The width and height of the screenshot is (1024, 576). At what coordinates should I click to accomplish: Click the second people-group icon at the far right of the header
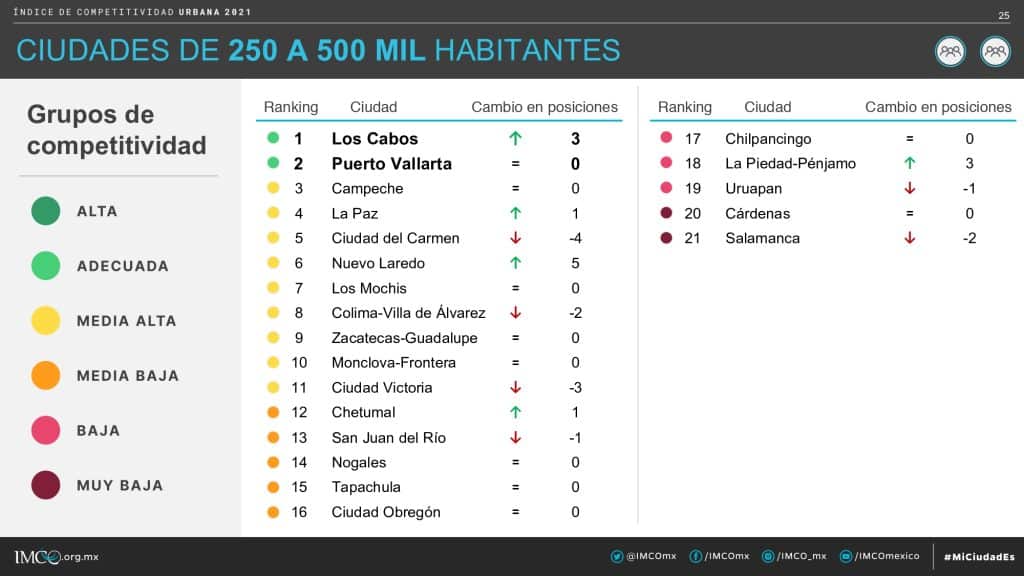point(995,52)
